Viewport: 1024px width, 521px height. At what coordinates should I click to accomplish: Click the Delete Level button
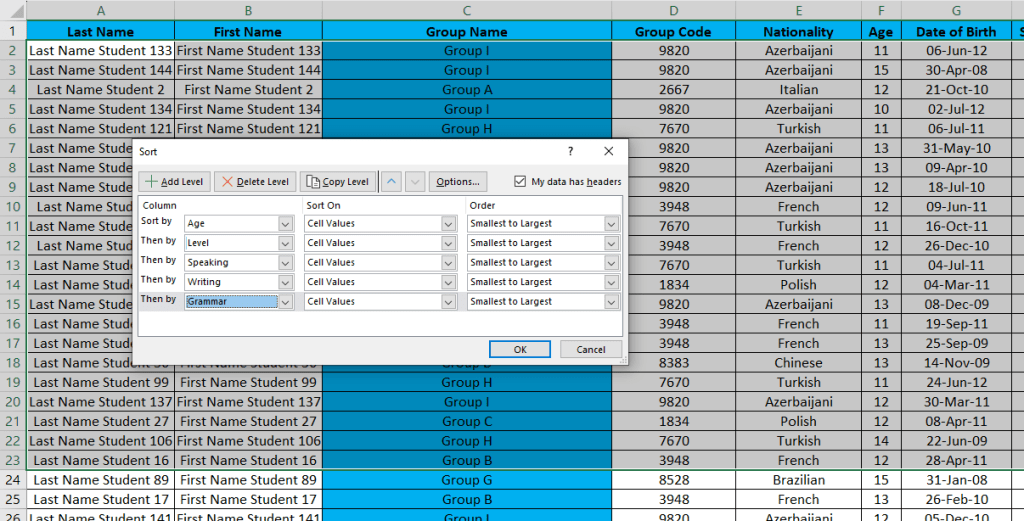pos(255,182)
